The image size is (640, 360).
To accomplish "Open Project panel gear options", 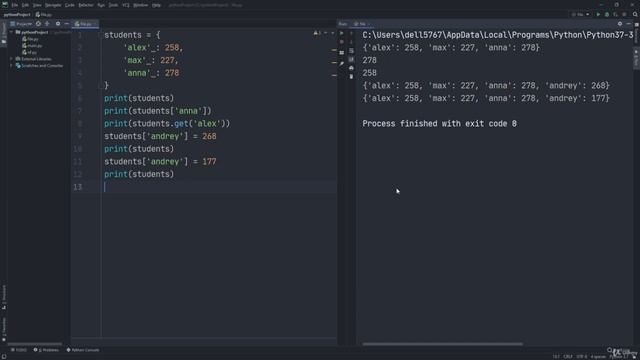I will coord(58,24).
